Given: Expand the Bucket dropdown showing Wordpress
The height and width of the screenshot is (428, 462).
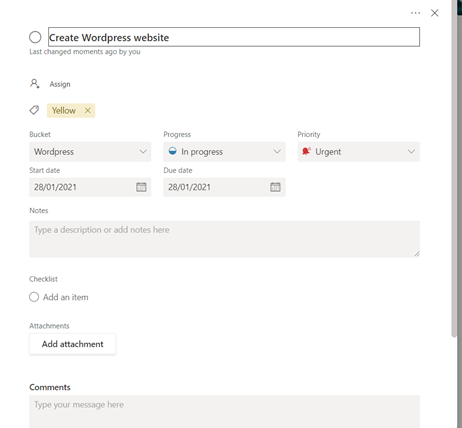Looking at the screenshot, I should click(x=90, y=152).
